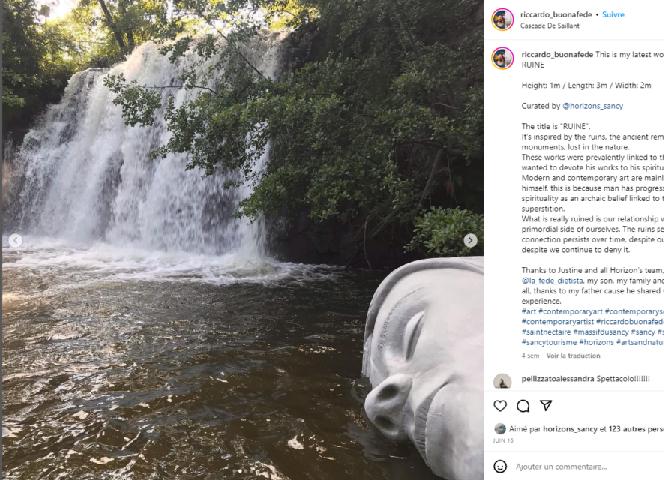Visit the @horizons_sancy curator mention
This screenshot has height=480, width=664.
[x=592, y=105]
